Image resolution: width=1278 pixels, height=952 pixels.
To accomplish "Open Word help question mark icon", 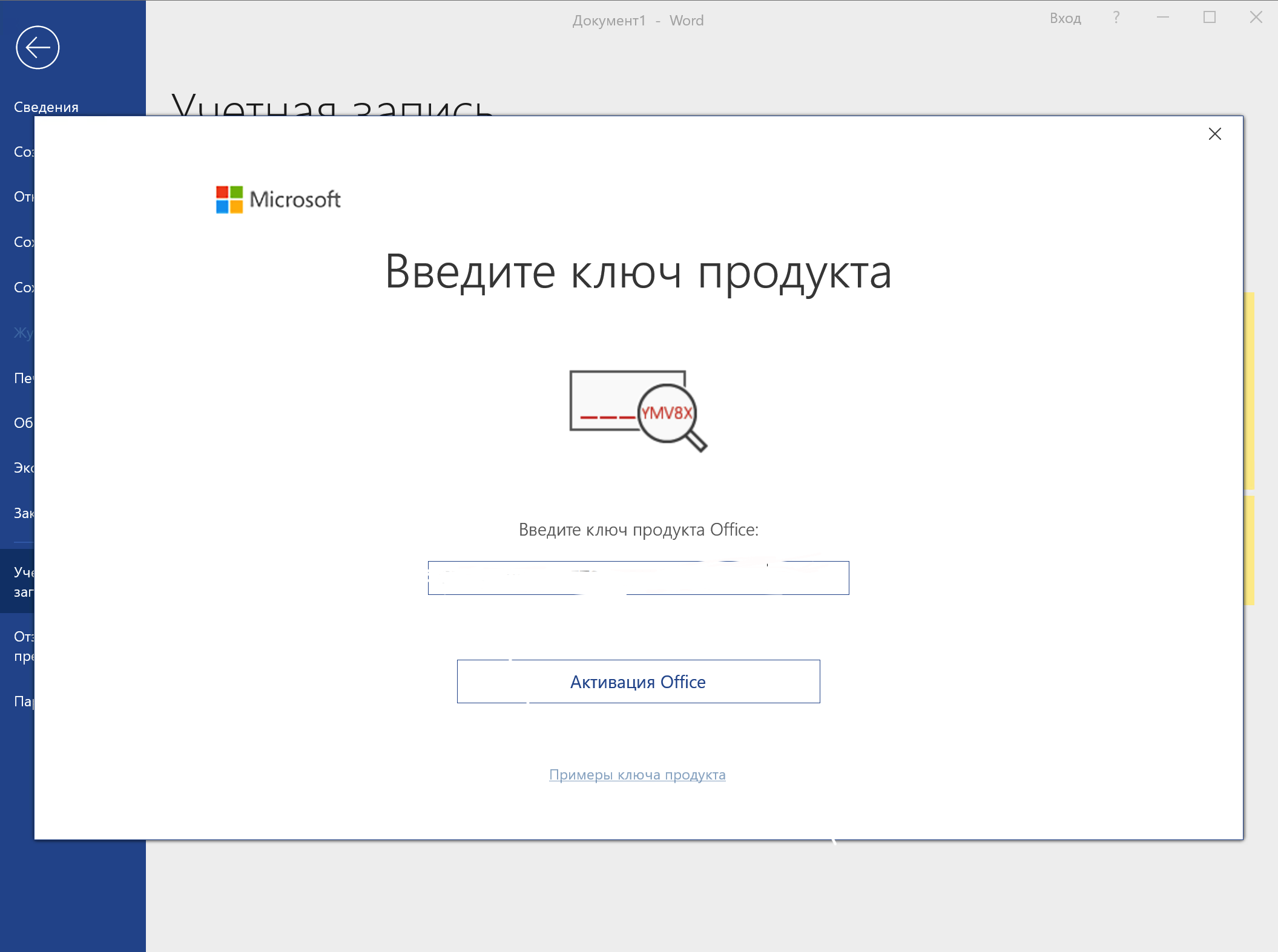I will pos(1116,18).
